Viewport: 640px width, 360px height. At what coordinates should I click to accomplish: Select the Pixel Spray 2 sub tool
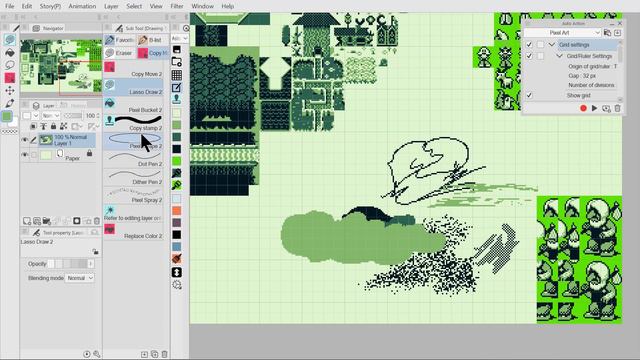(x=133, y=194)
